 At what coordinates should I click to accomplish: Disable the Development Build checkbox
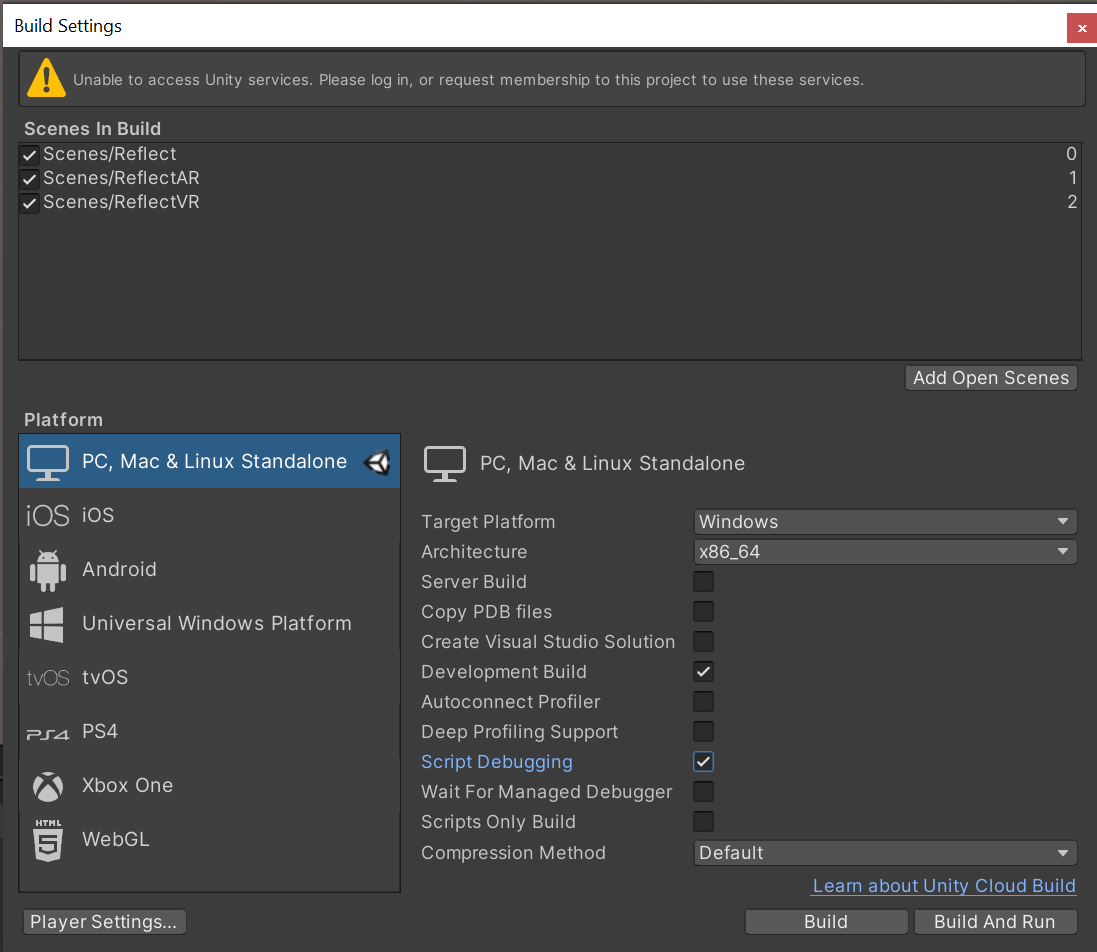pyautogui.click(x=704, y=672)
